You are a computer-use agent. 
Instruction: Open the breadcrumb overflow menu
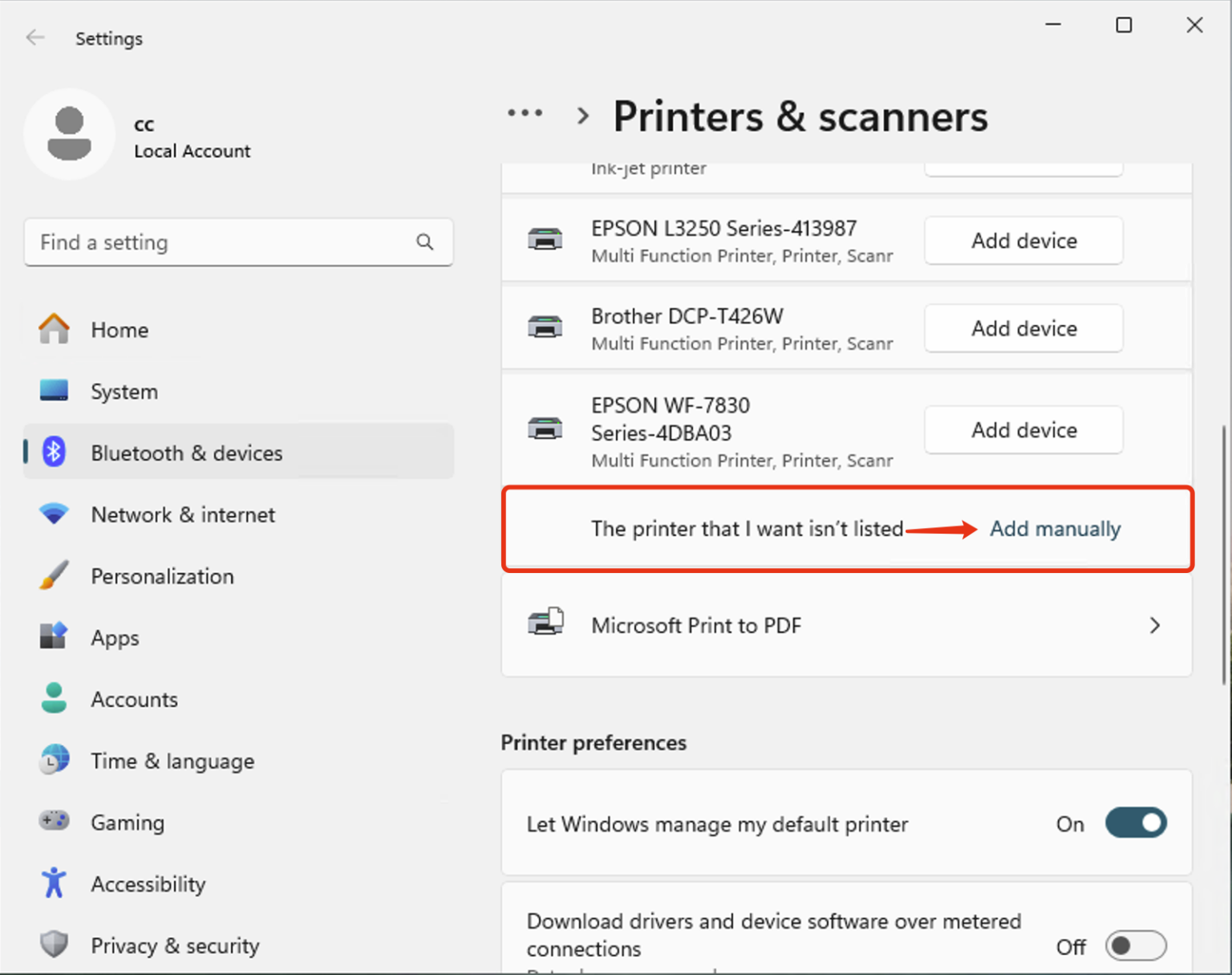(x=525, y=113)
